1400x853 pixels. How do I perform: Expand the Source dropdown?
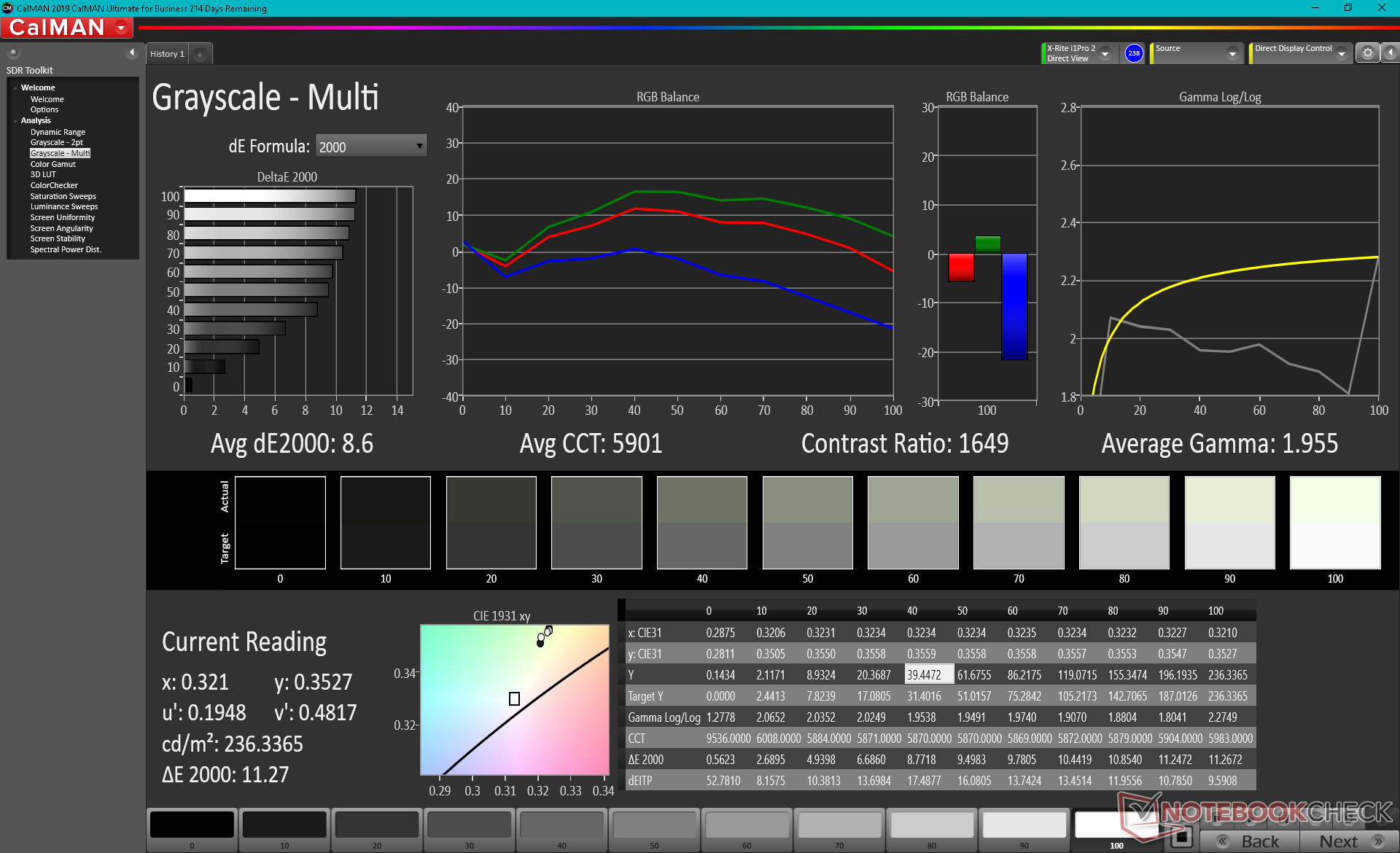pos(1232,53)
